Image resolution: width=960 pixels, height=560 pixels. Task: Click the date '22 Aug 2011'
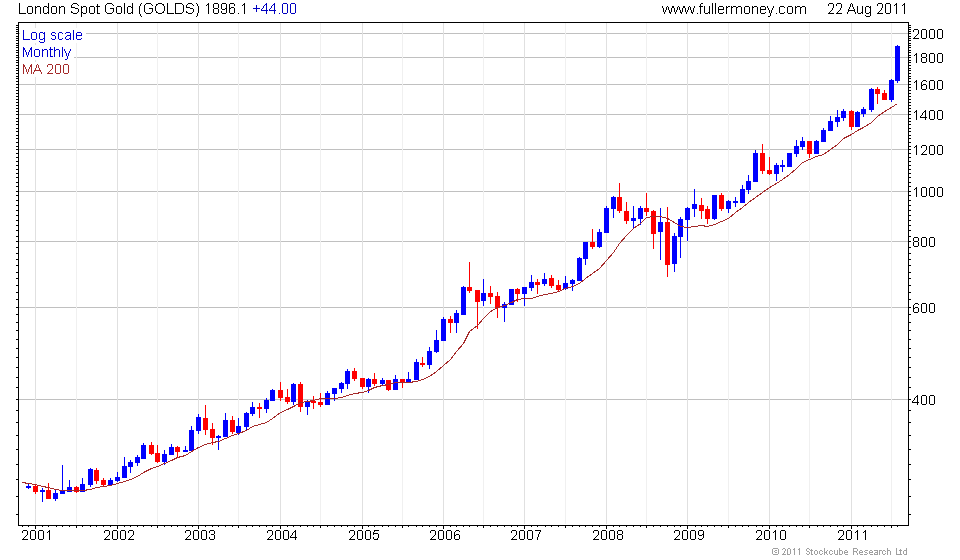[866, 9]
